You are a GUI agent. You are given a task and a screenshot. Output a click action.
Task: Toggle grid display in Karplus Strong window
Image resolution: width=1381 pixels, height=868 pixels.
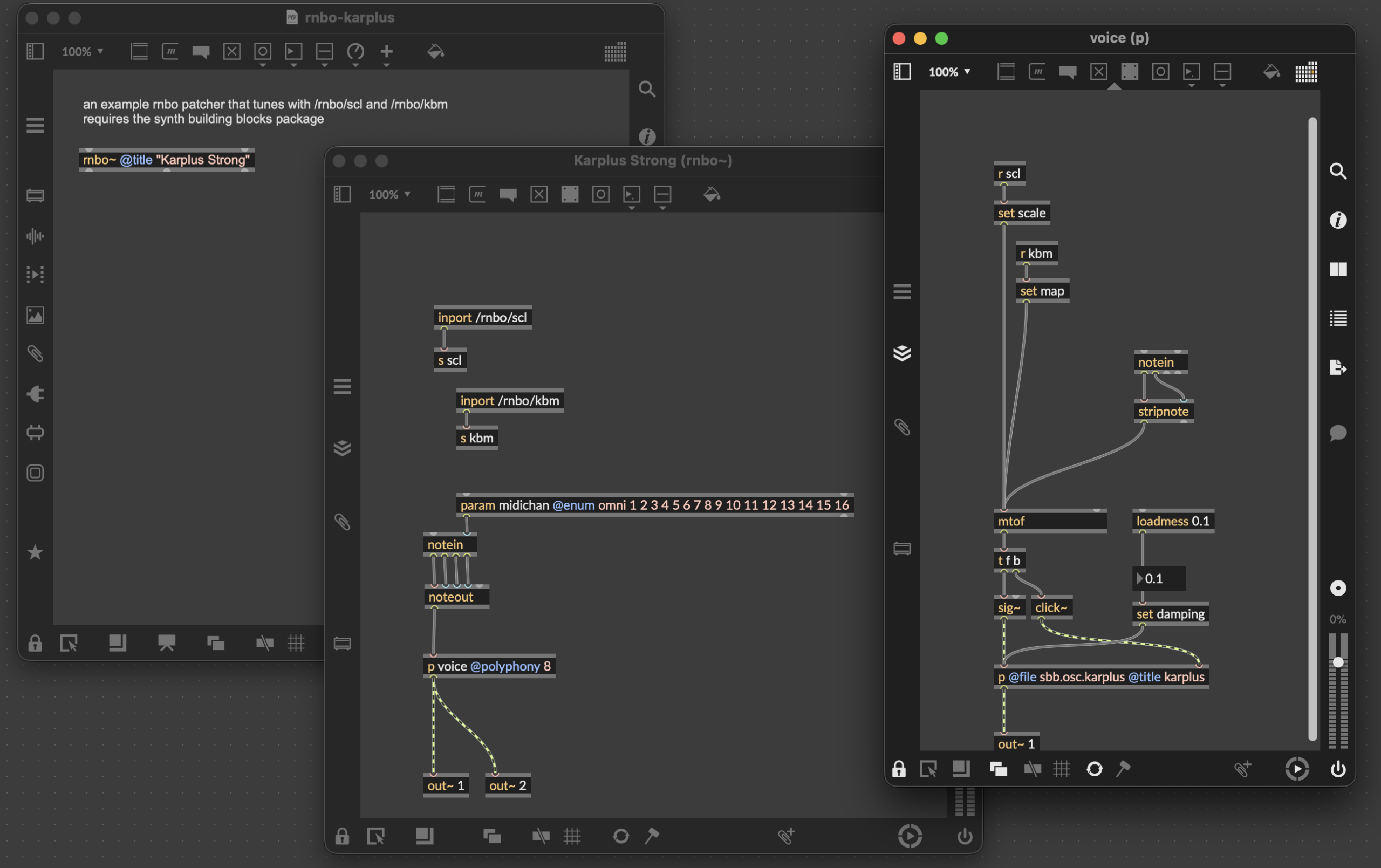click(572, 836)
